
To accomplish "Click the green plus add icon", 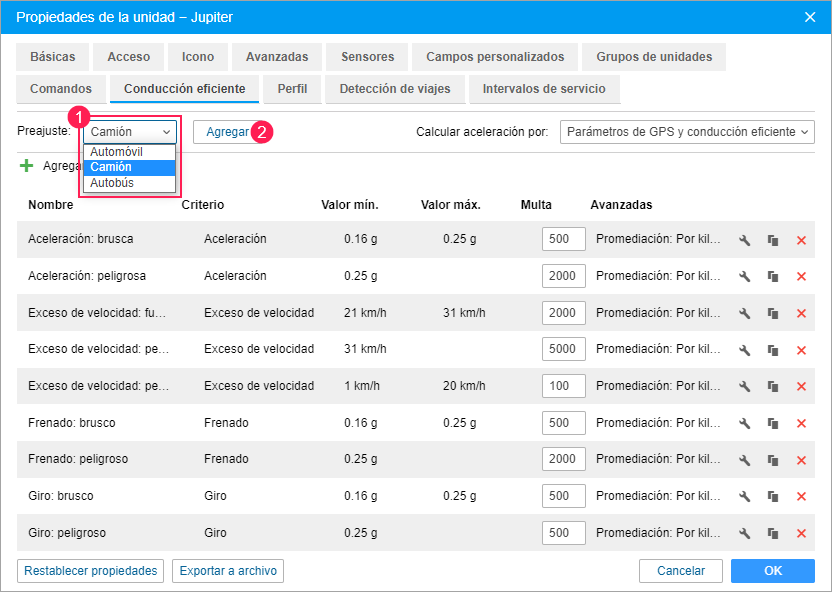I will click(x=27, y=166).
